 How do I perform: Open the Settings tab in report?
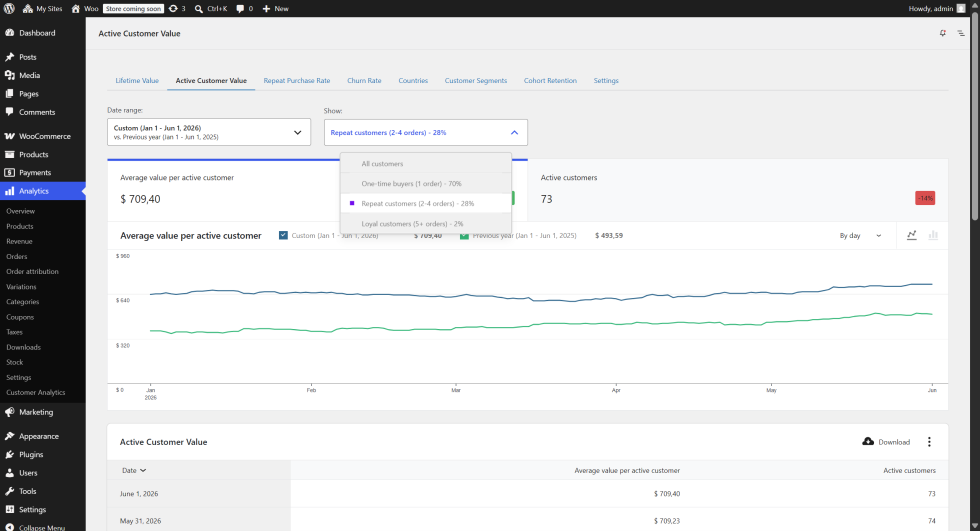click(x=606, y=81)
